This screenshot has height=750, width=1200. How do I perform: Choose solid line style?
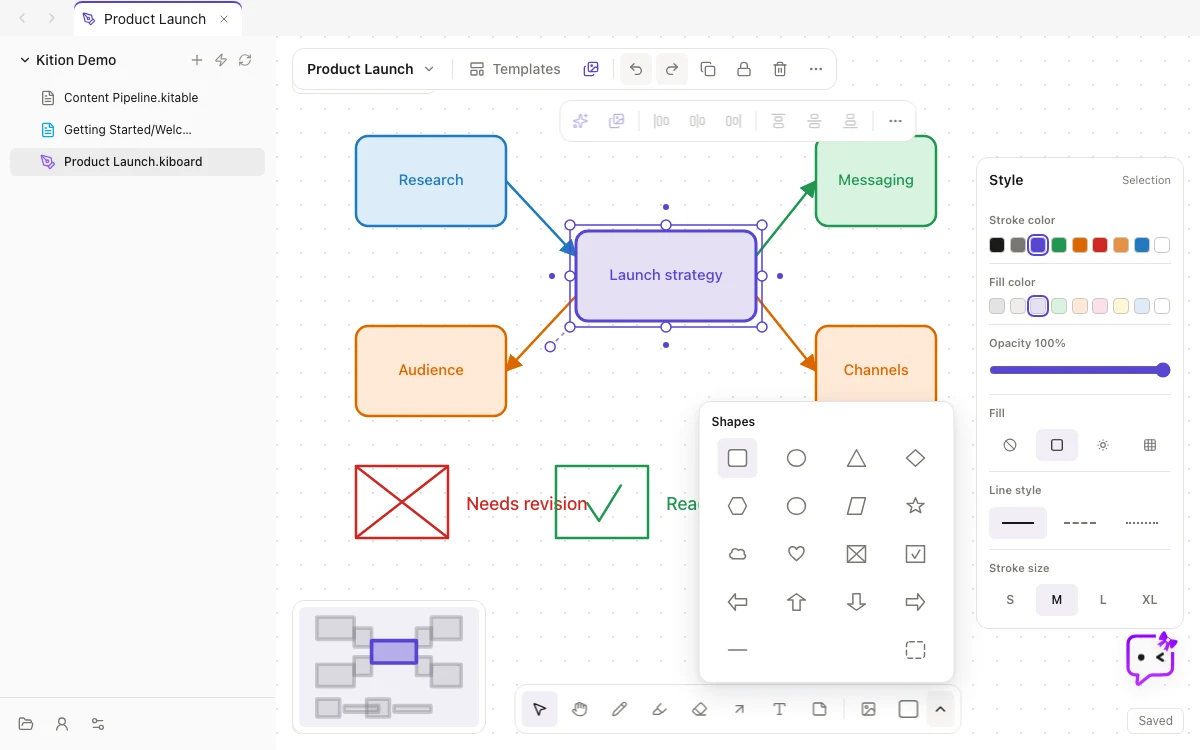pos(1018,523)
